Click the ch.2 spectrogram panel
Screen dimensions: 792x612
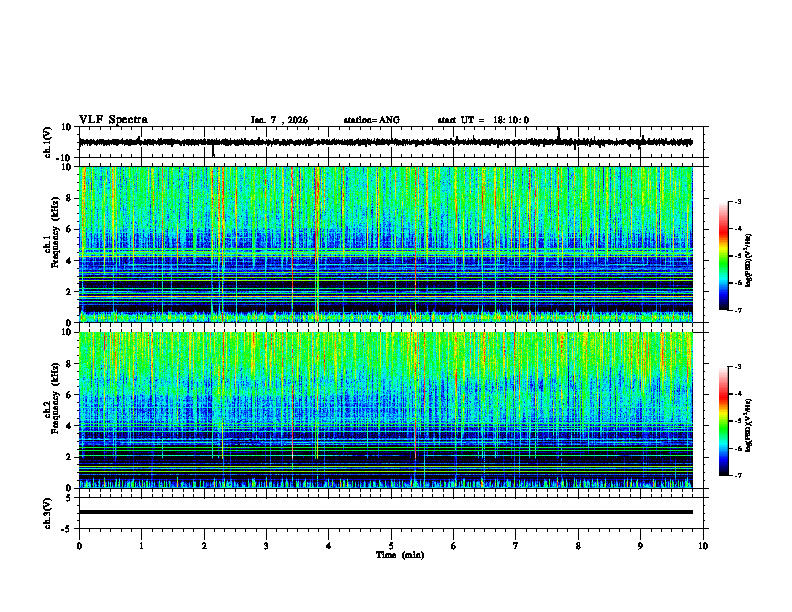coord(385,410)
